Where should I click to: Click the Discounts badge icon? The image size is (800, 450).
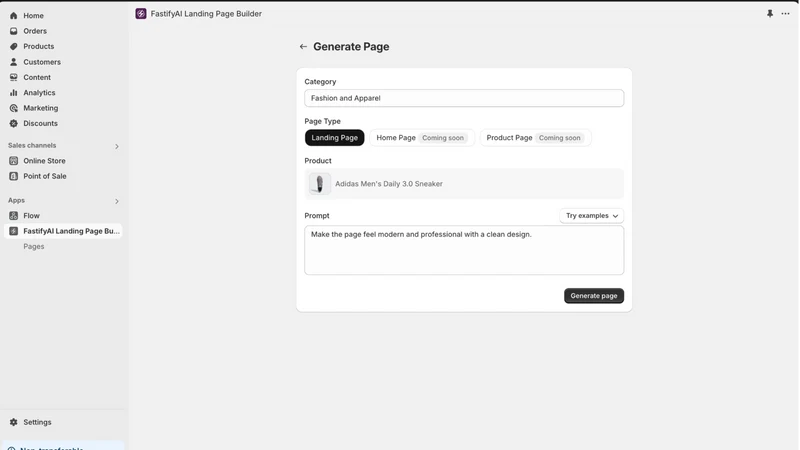(x=14, y=123)
